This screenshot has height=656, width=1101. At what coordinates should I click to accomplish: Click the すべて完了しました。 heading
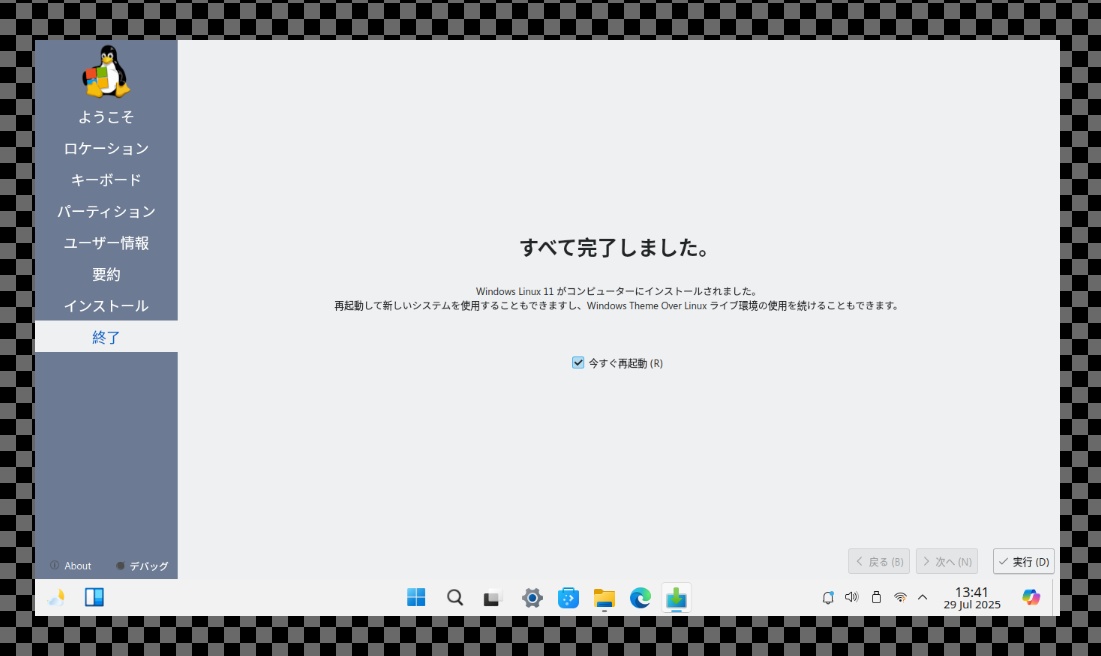[616, 248]
